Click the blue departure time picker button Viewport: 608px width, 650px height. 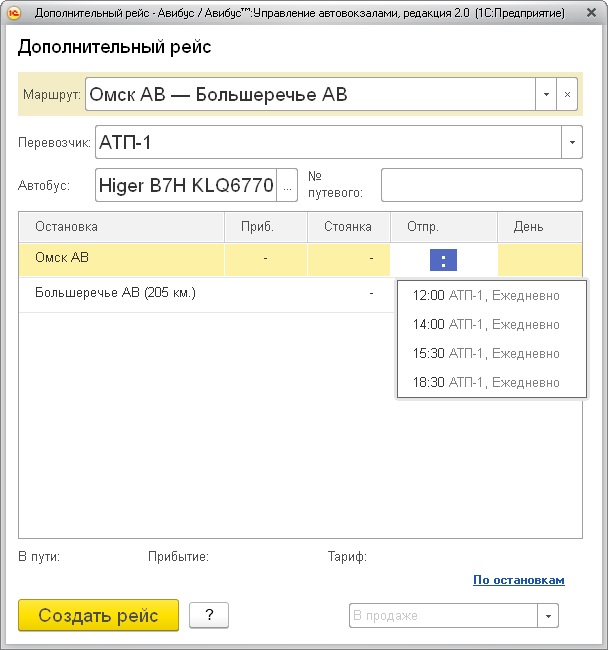(444, 260)
